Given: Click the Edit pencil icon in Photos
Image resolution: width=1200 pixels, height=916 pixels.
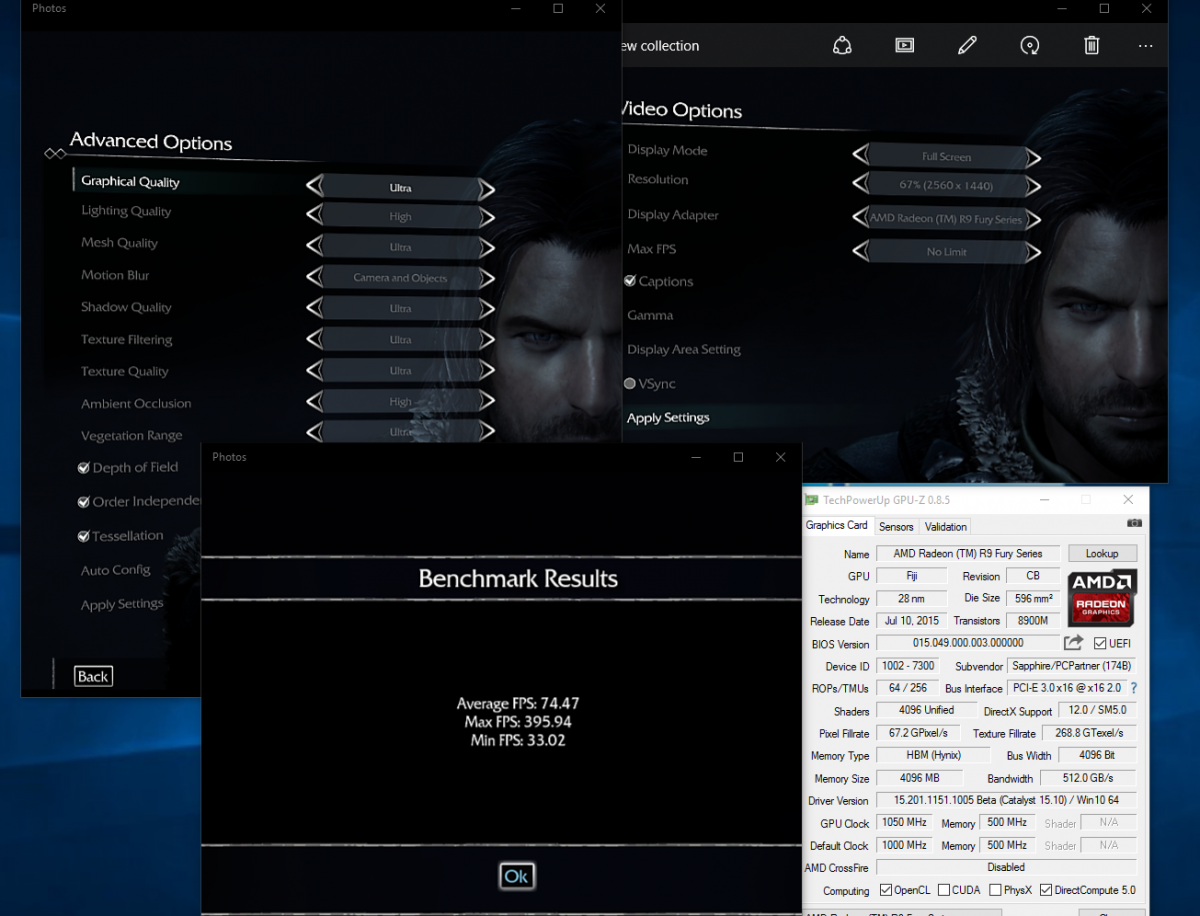Looking at the screenshot, I should tap(967, 45).
